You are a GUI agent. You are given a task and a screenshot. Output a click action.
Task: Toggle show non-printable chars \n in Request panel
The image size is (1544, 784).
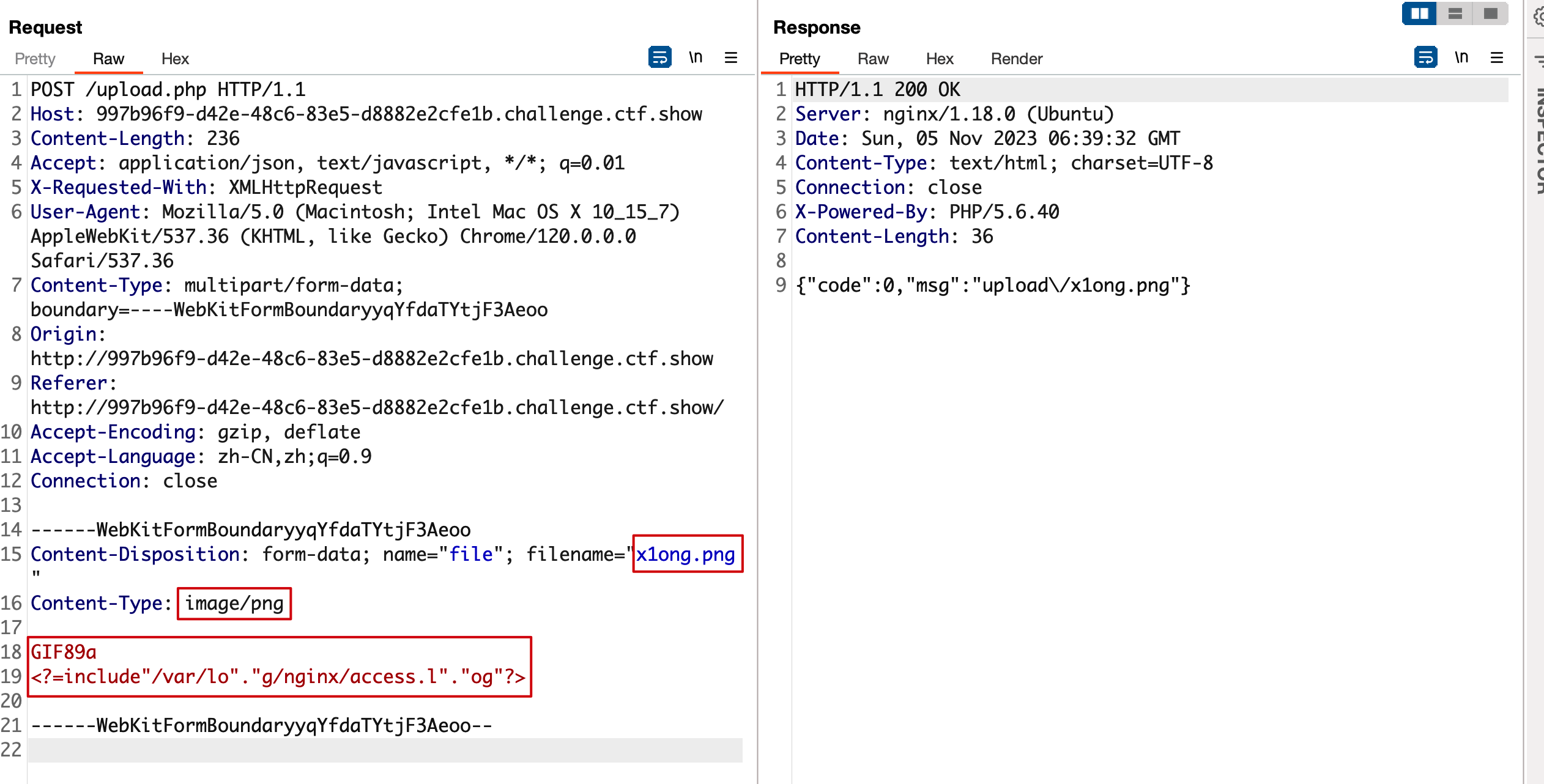pyautogui.click(x=696, y=57)
